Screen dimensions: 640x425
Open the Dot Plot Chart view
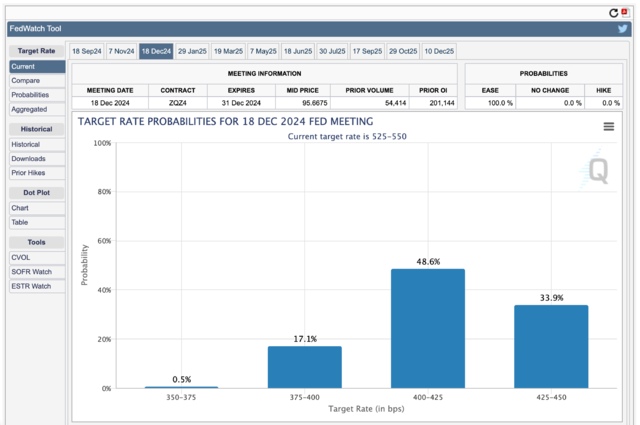(x=20, y=208)
